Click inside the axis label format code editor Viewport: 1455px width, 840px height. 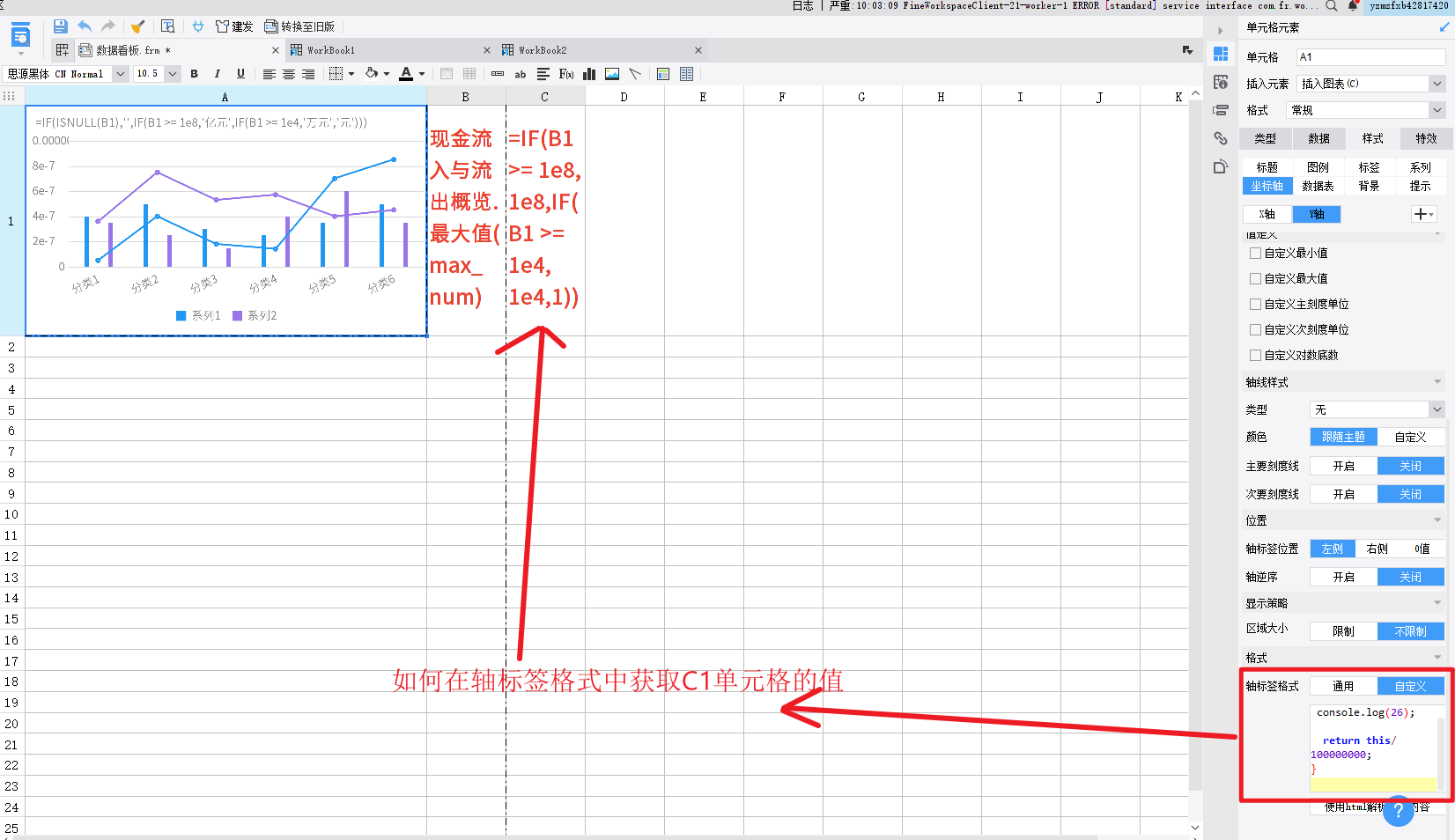click(1374, 748)
